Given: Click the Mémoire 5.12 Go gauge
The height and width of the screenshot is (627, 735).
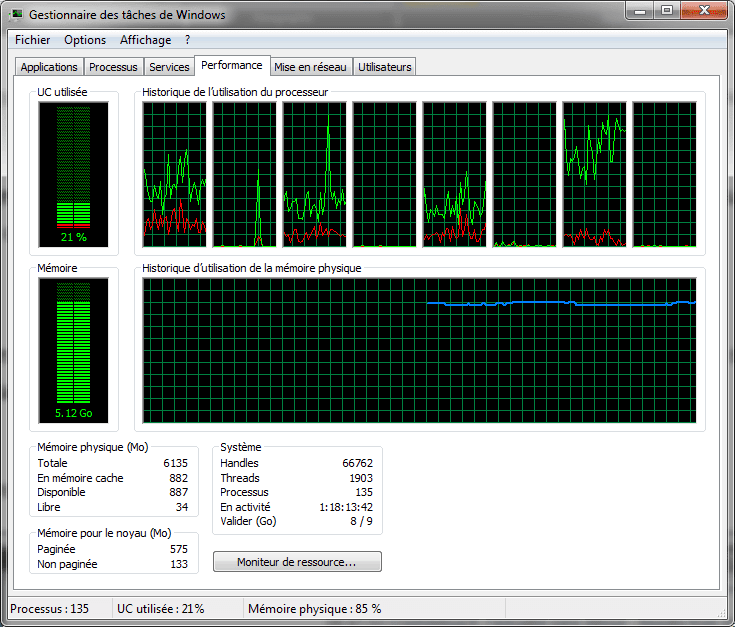Looking at the screenshot, I should tap(74, 351).
